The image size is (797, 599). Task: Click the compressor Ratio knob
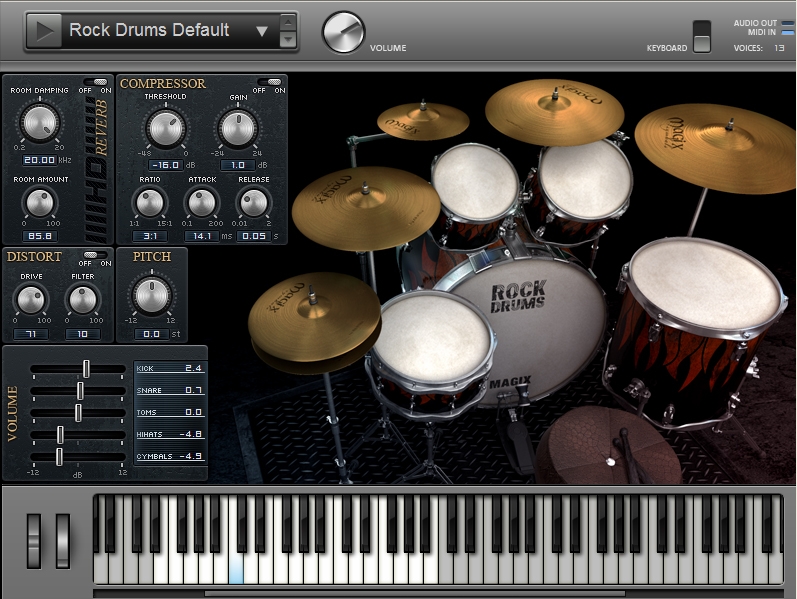tap(150, 203)
